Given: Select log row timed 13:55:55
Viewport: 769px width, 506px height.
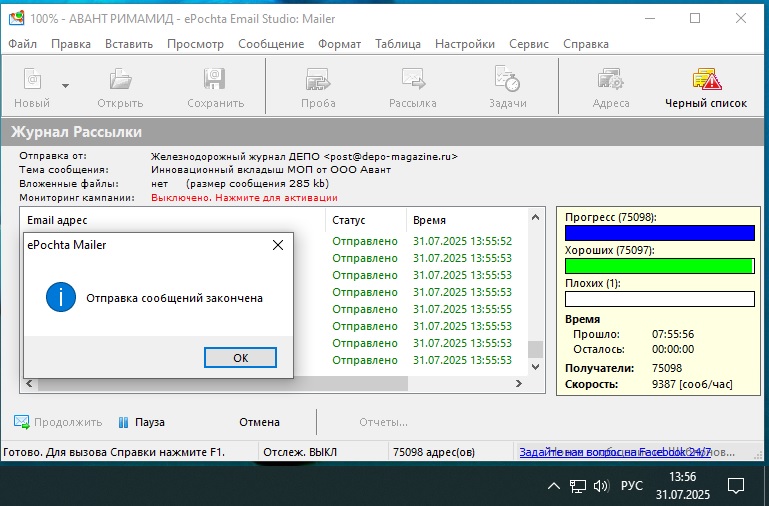Looking at the screenshot, I should click(422, 309).
